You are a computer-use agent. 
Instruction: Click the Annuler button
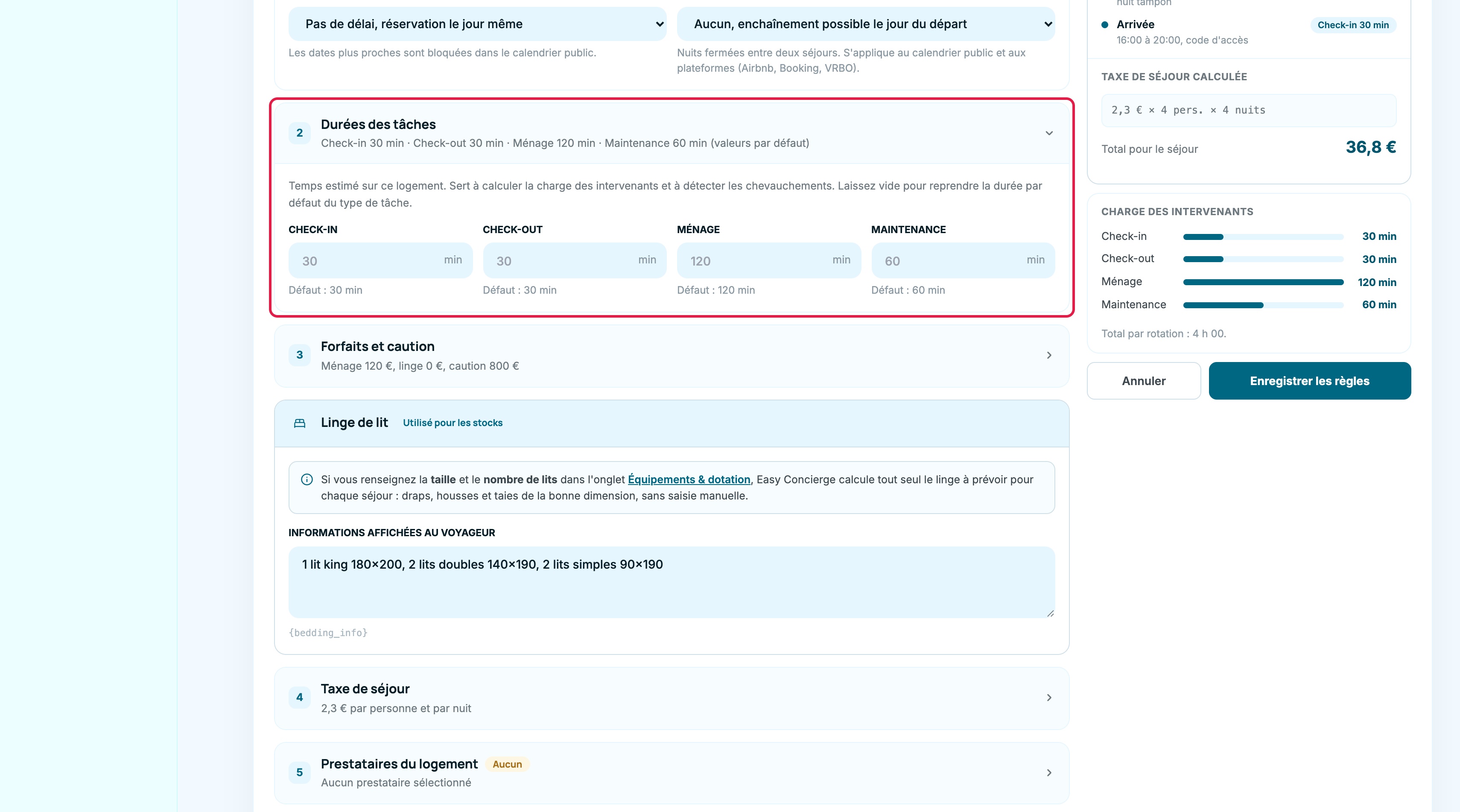coord(1144,381)
